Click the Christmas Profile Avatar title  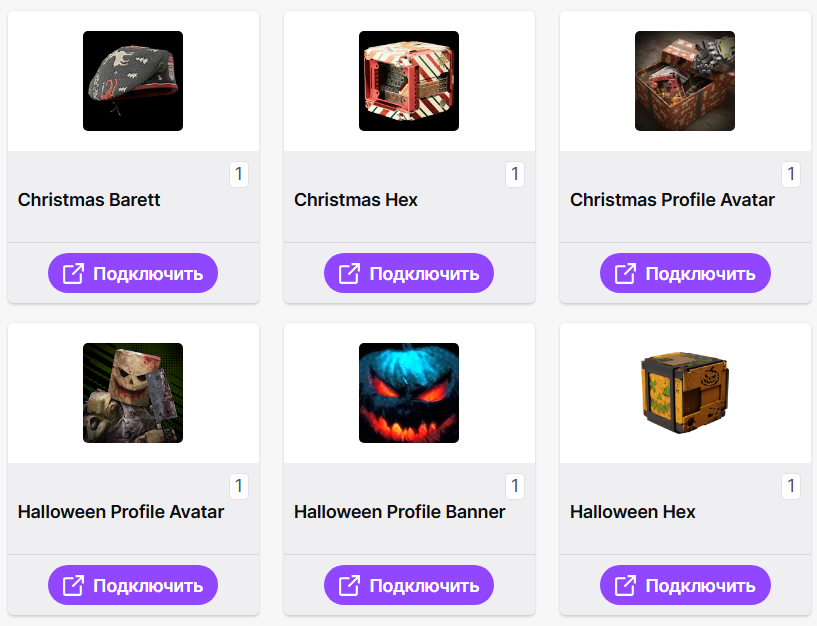672,200
